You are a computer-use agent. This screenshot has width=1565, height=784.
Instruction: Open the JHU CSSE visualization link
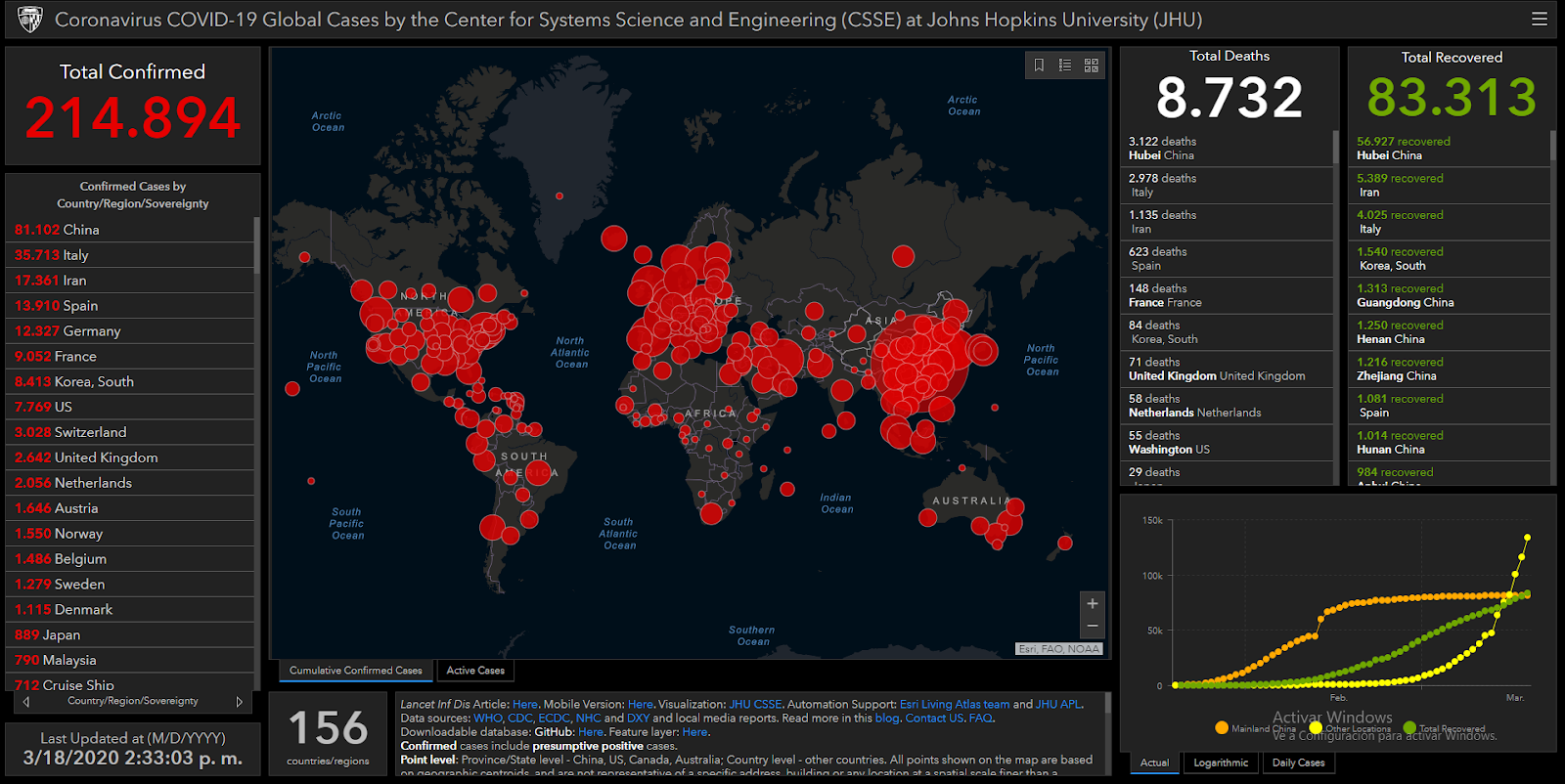point(755,704)
